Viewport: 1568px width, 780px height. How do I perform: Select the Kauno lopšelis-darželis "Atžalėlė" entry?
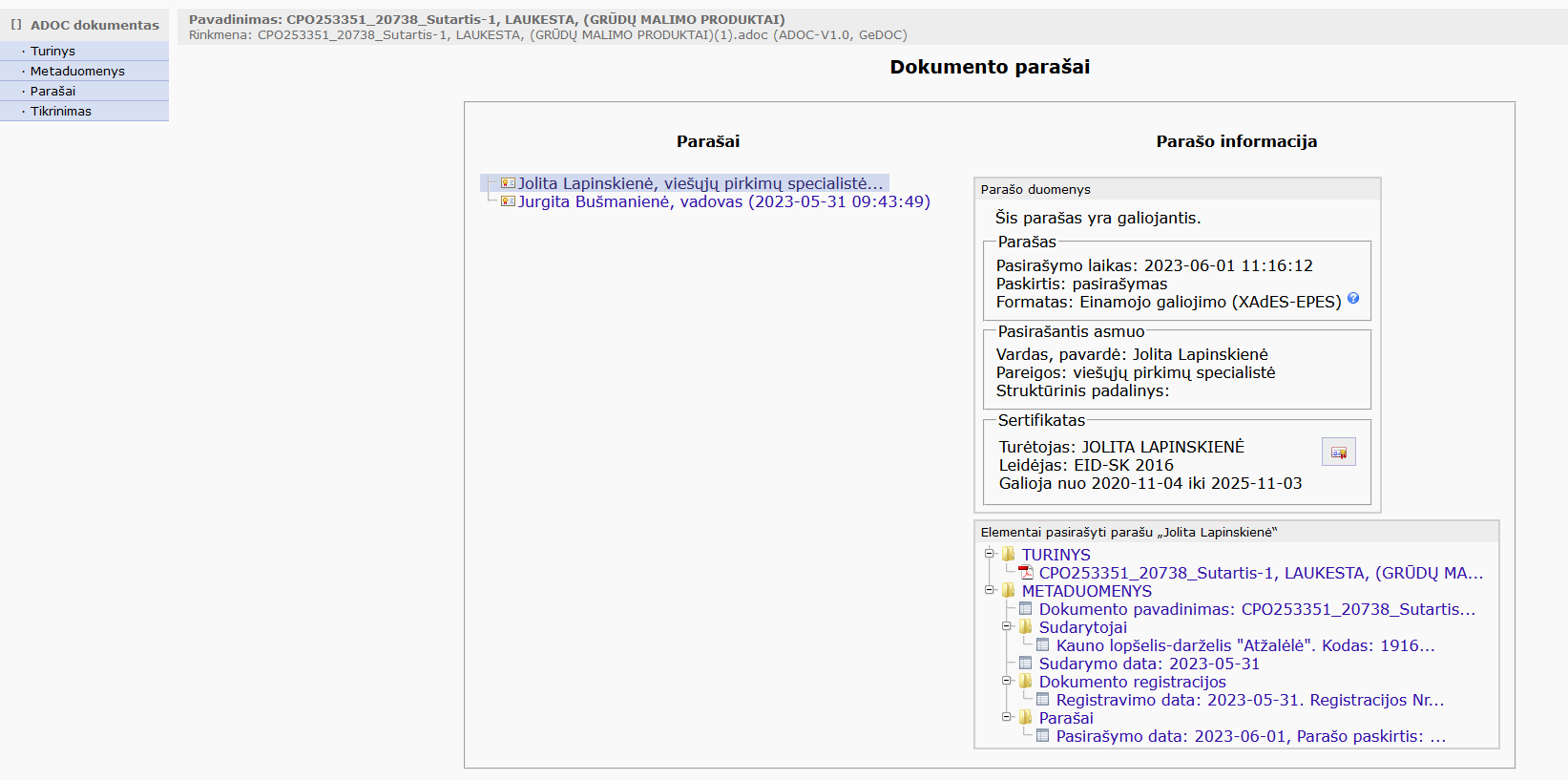click(1244, 645)
